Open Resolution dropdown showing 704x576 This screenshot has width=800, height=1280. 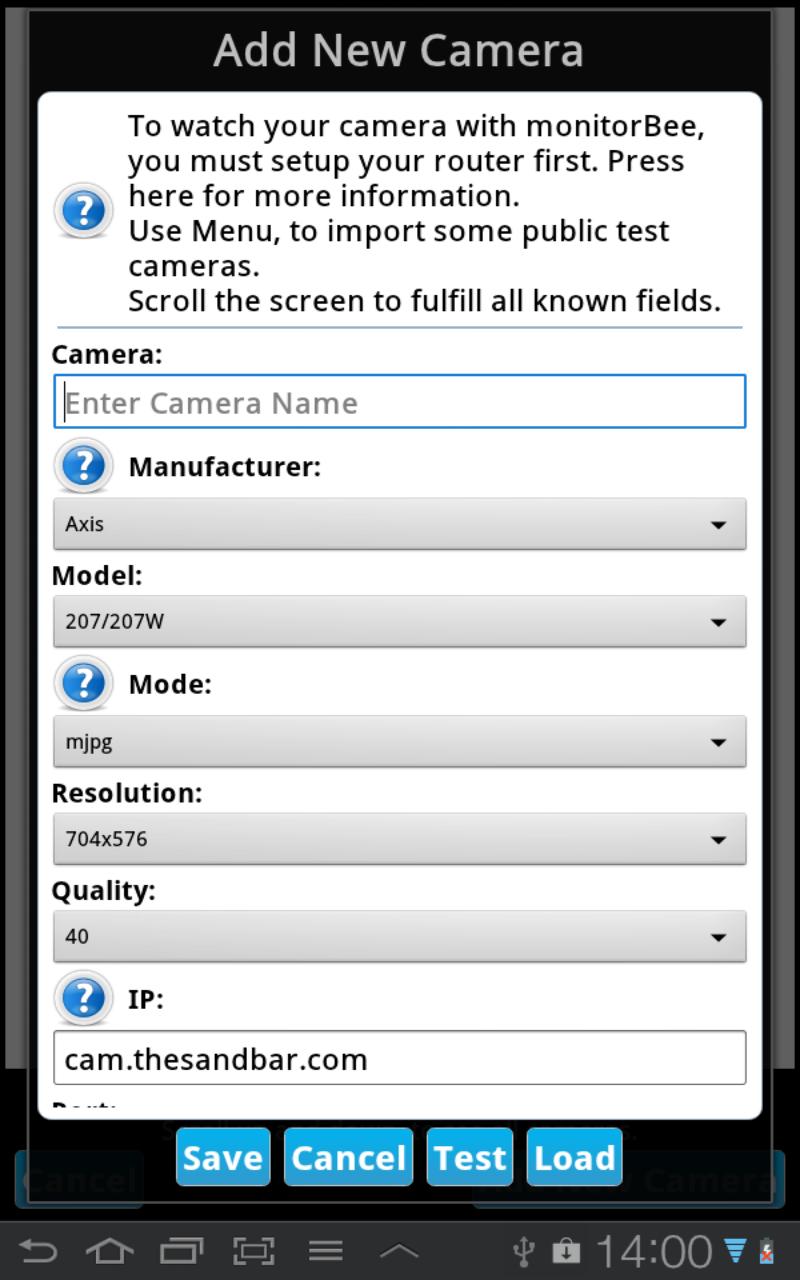(400, 839)
